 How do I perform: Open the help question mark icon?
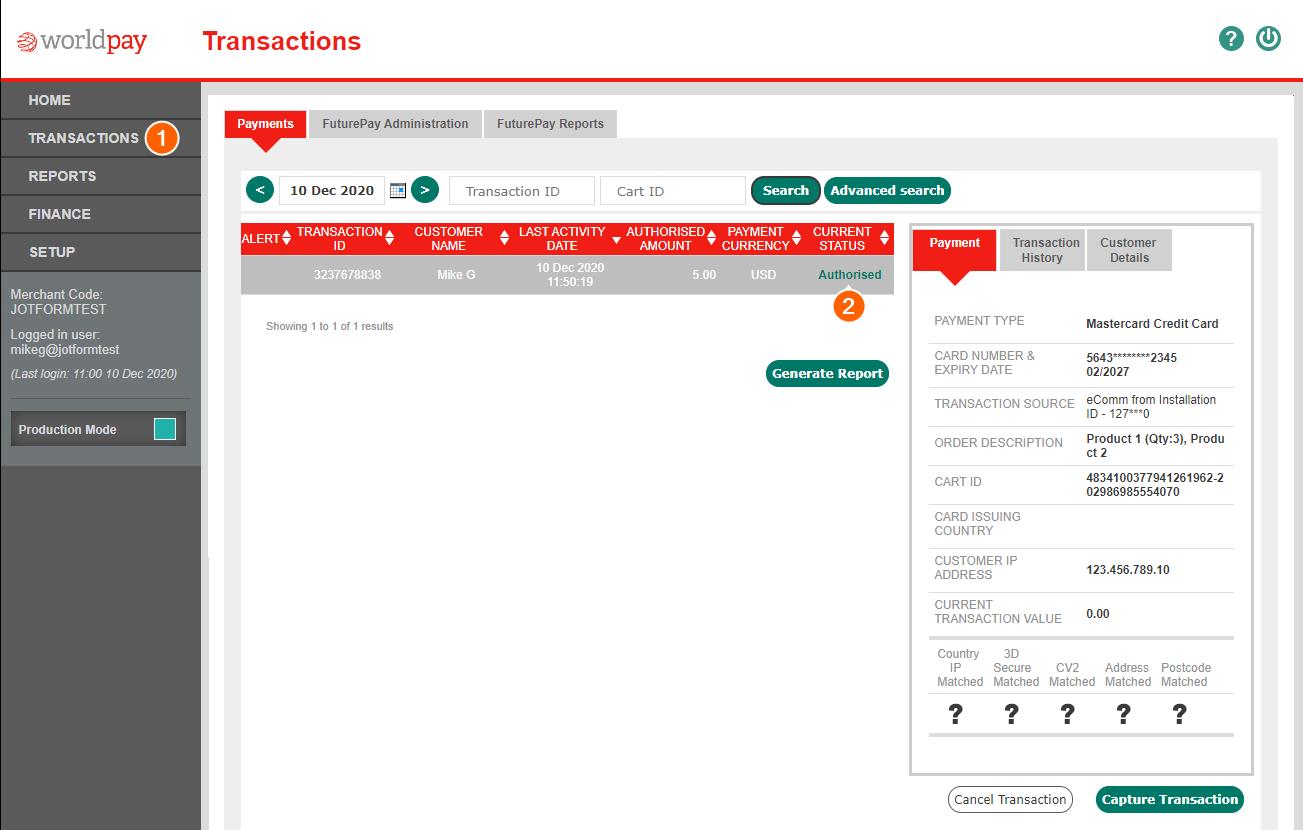[x=1231, y=39]
